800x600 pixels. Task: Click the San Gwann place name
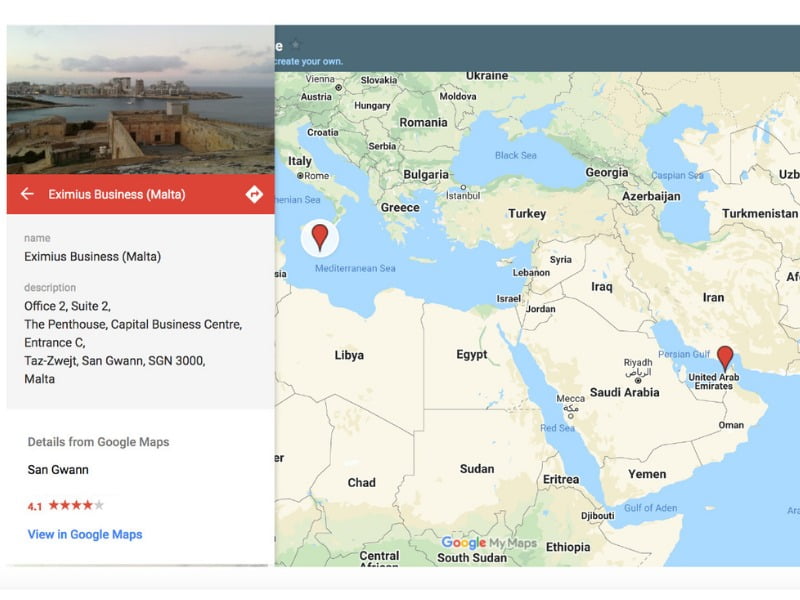[x=59, y=469]
